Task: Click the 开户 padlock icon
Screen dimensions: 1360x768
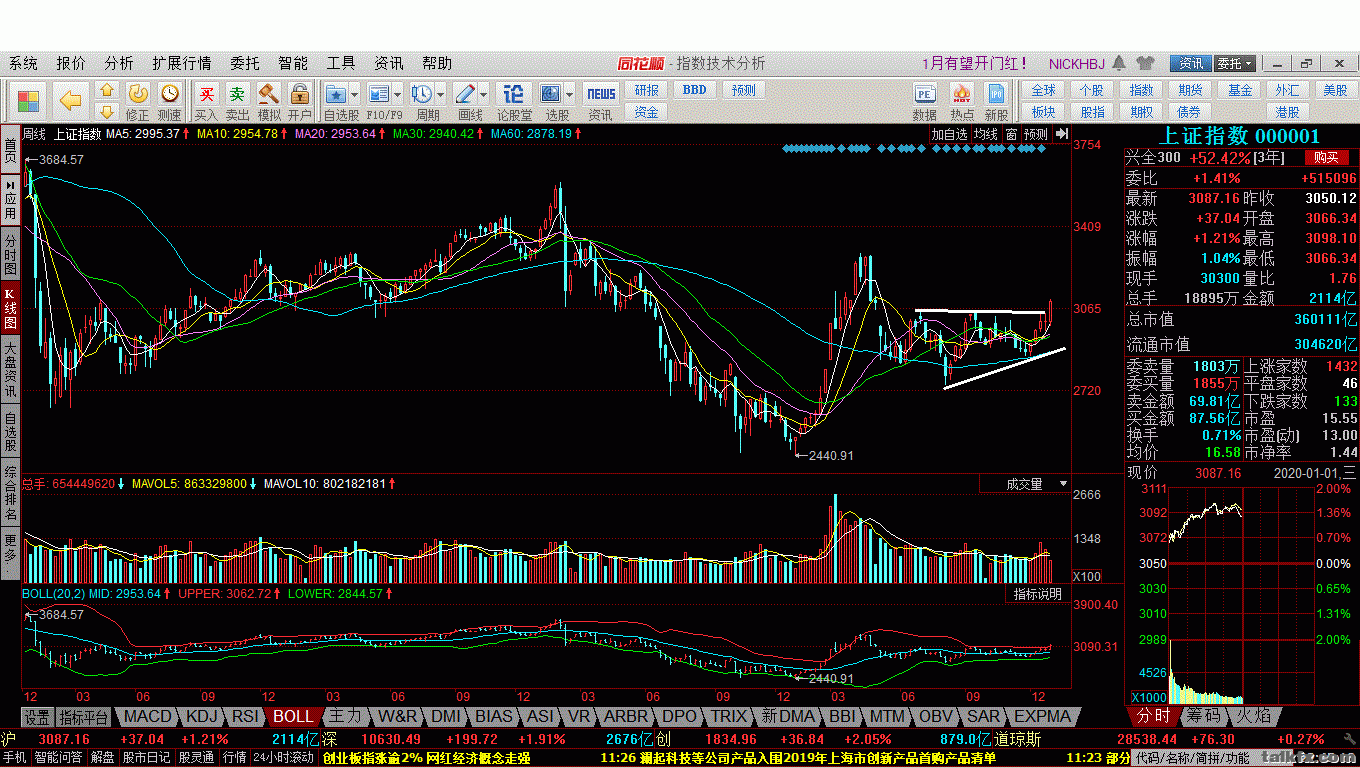Action: point(299,94)
